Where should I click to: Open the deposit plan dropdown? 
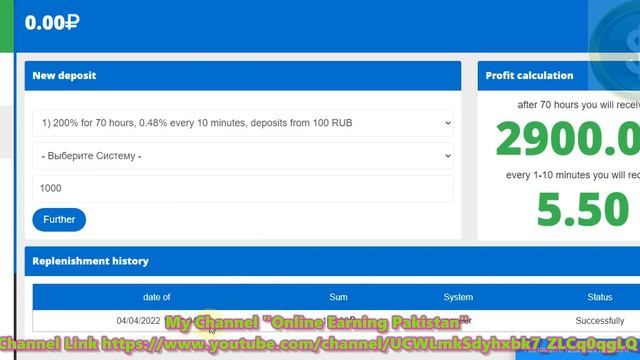[243, 123]
